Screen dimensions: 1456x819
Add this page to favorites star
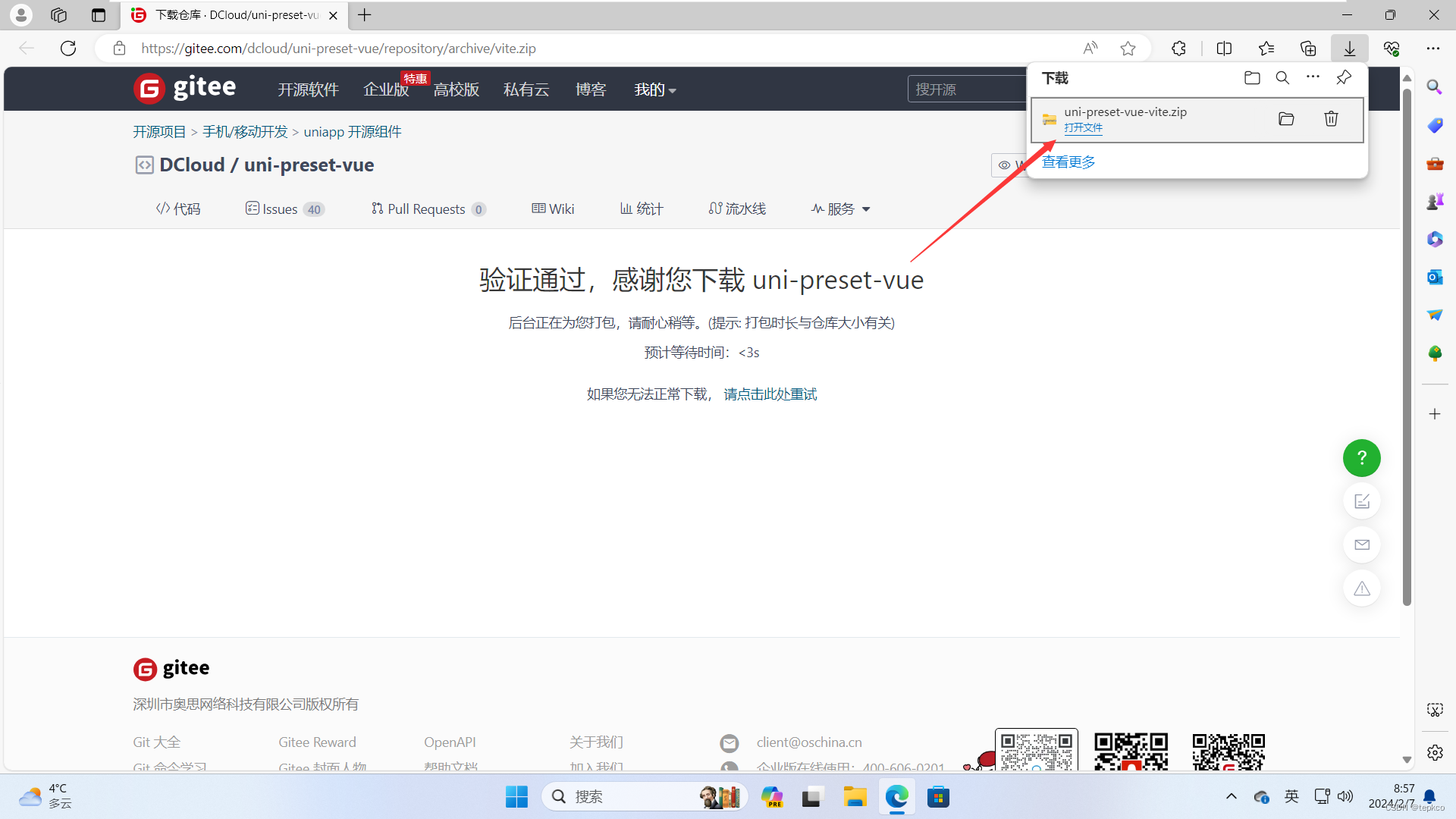1128,49
